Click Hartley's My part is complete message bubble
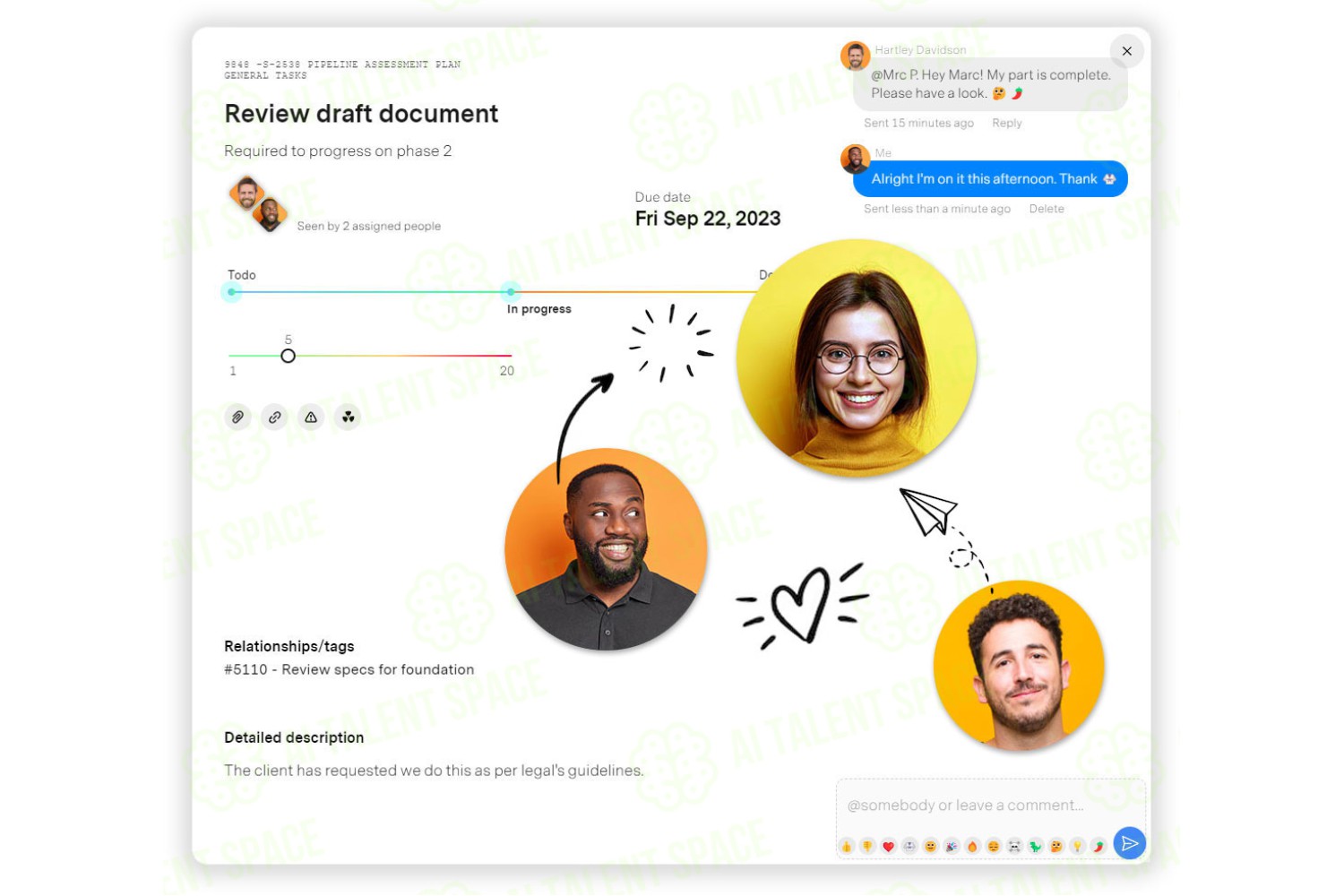 coord(990,84)
